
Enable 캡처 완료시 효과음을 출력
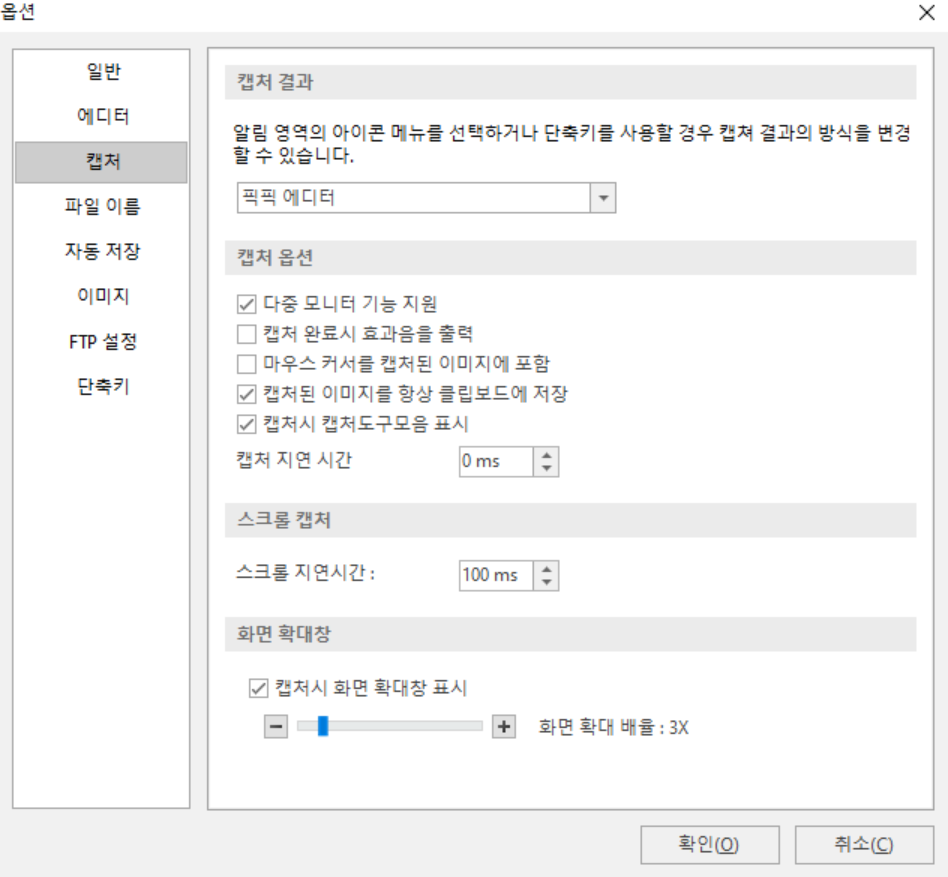coord(246,334)
